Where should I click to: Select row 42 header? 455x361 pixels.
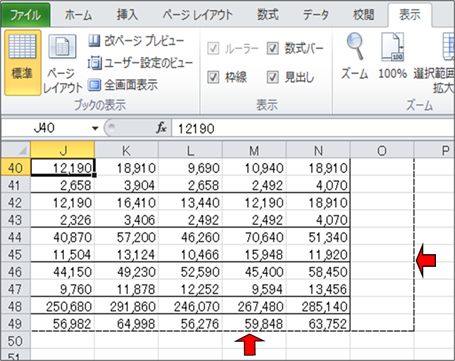pyautogui.click(x=16, y=202)
